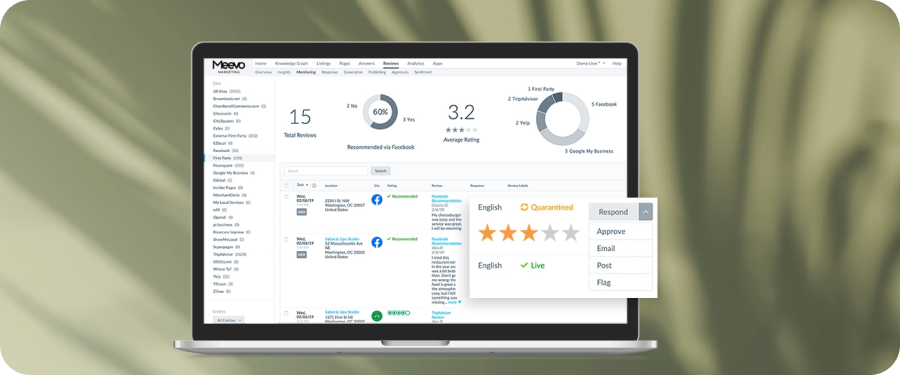The image size is (900, 375).
Task: Open the Knowledge Graph tab
Action: pyautogui.click(x=292, y=63)
